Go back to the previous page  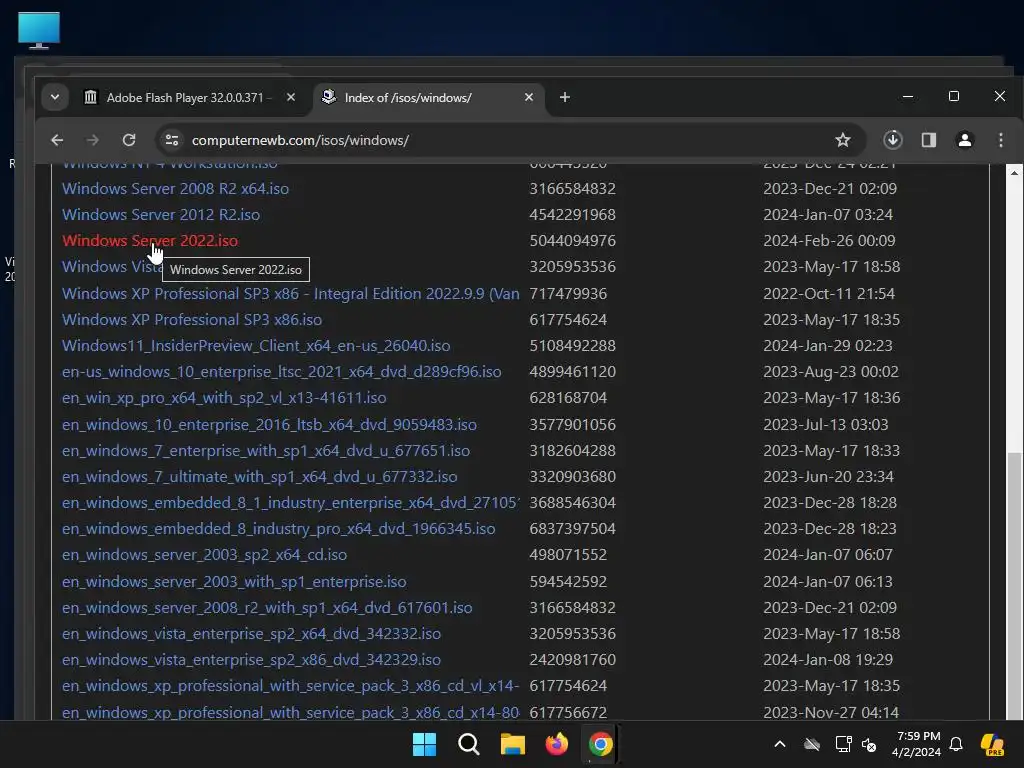click(x=57, y=140)
